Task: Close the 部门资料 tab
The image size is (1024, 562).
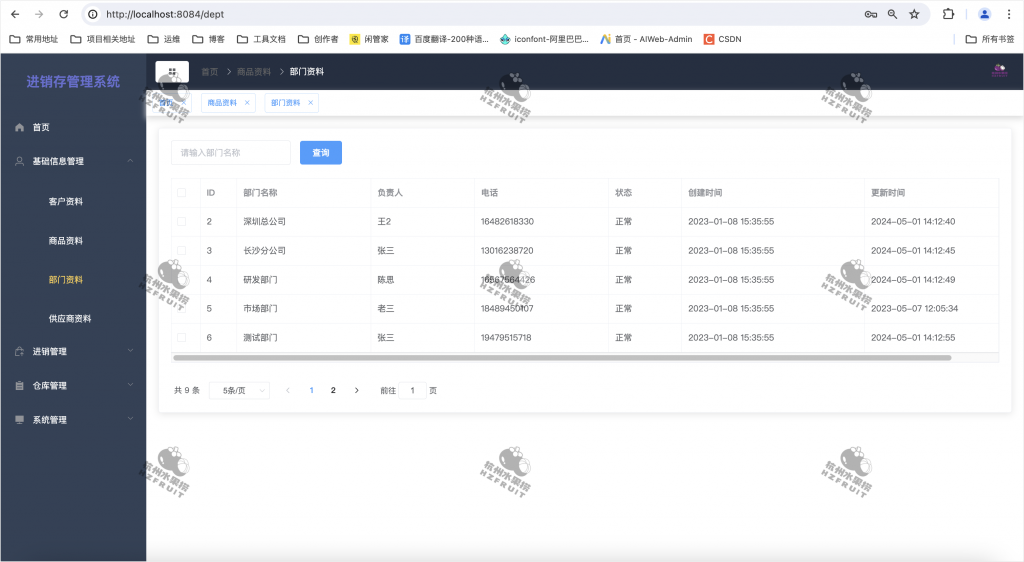Action: pyautogui.click(x=310, y=102)
